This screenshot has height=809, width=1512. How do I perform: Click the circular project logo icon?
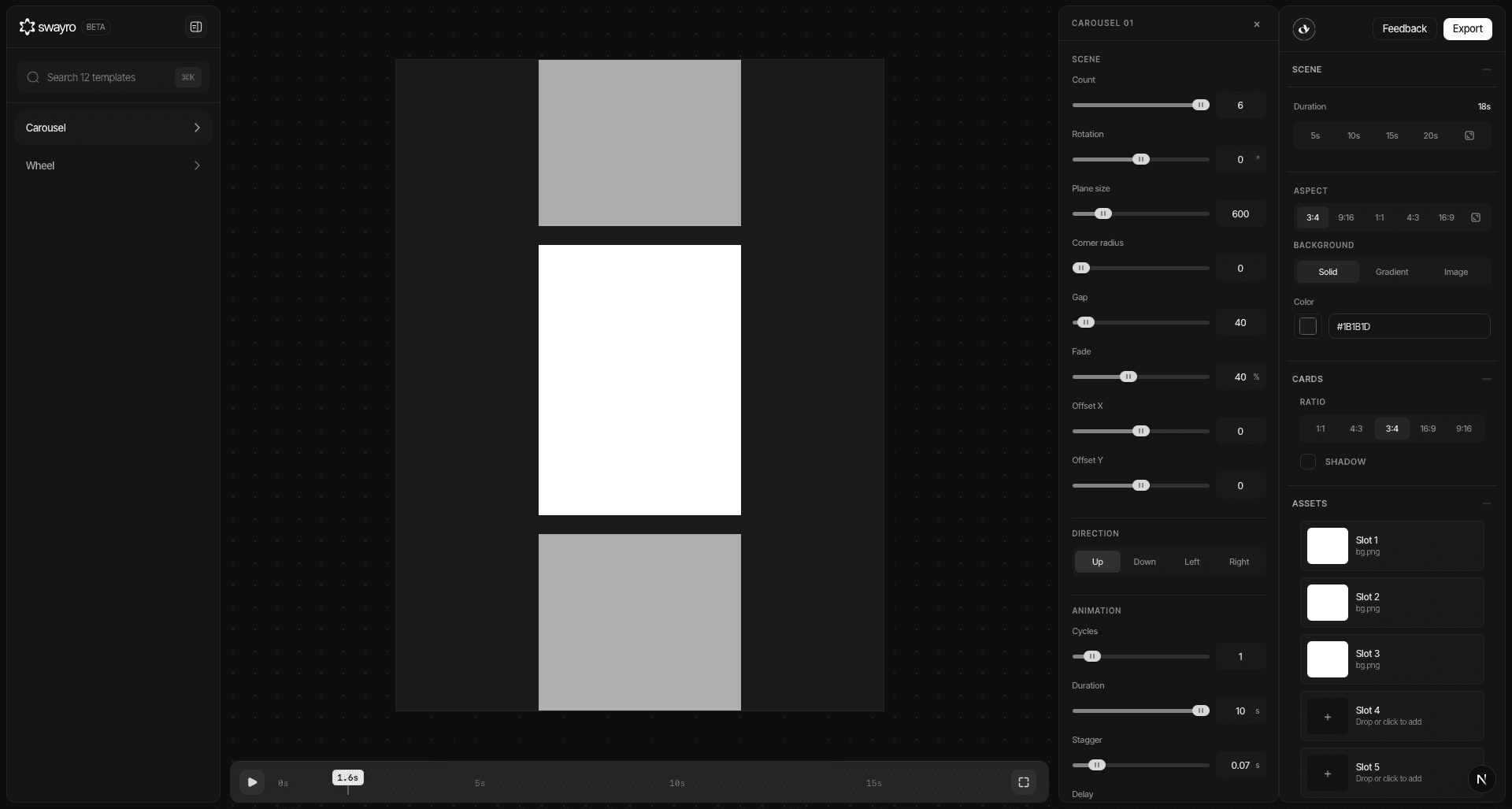[1304, 29]
